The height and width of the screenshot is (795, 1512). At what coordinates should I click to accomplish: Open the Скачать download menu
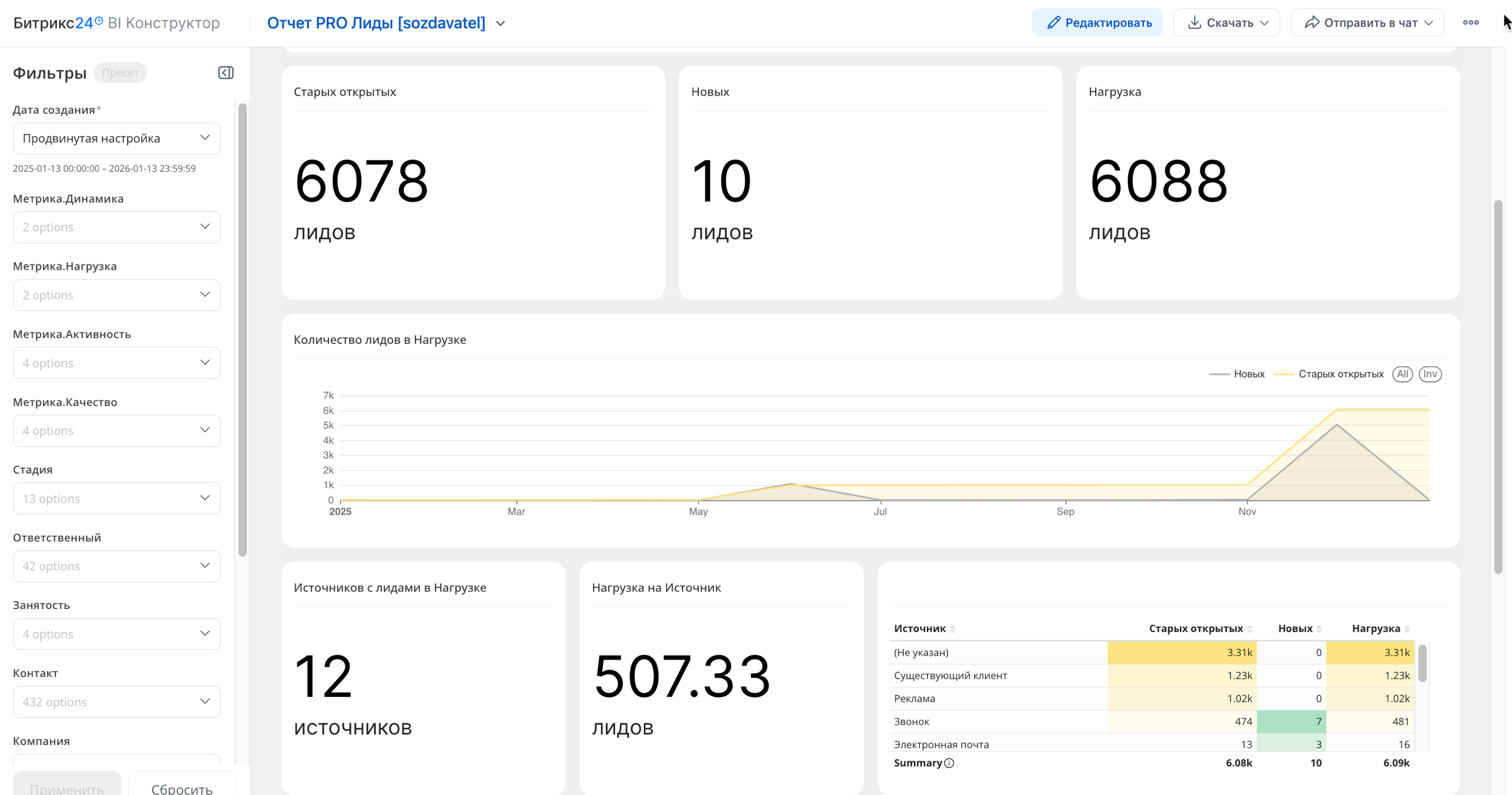coord(1227,22)
